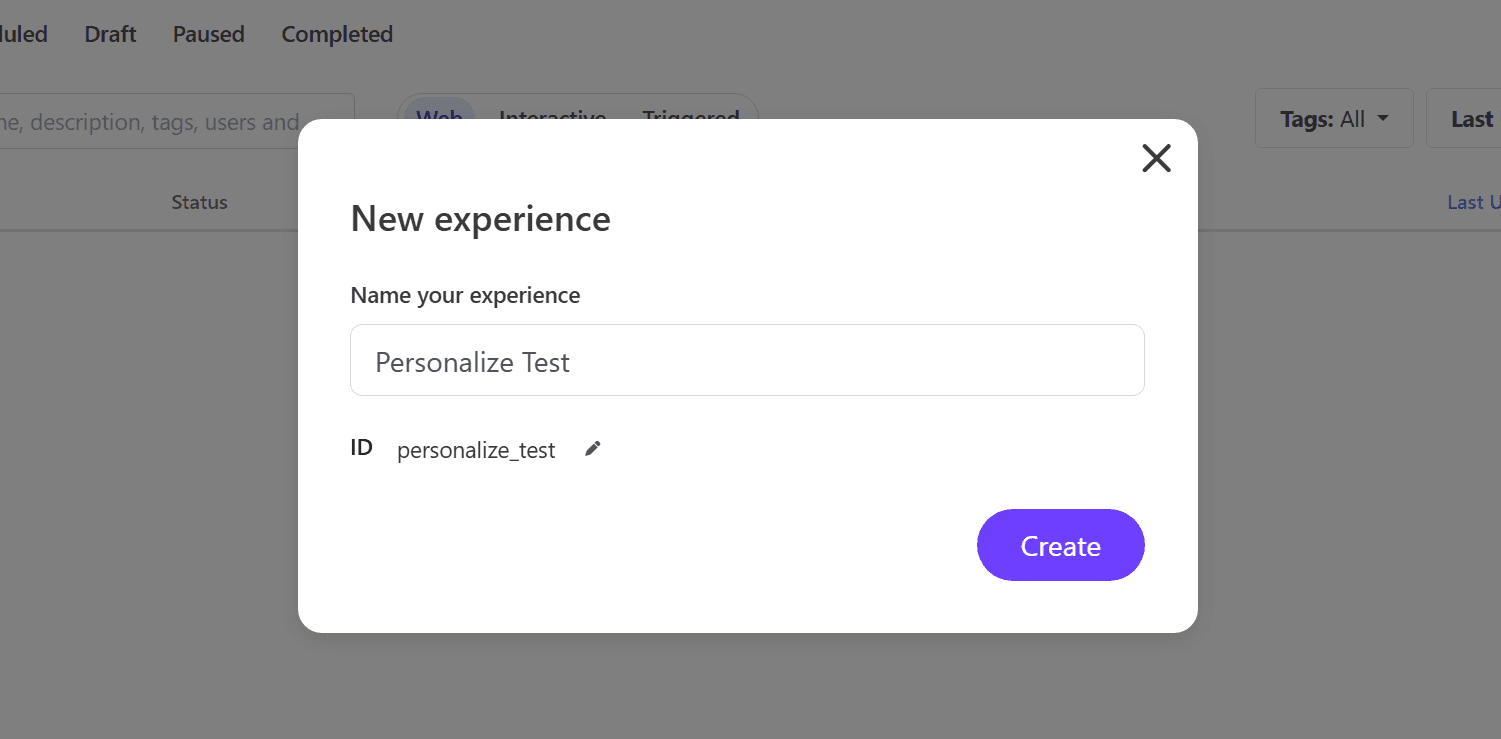Click the personalize_test ID text
This screenshot has height=739, width=1501.
point(476,450)
